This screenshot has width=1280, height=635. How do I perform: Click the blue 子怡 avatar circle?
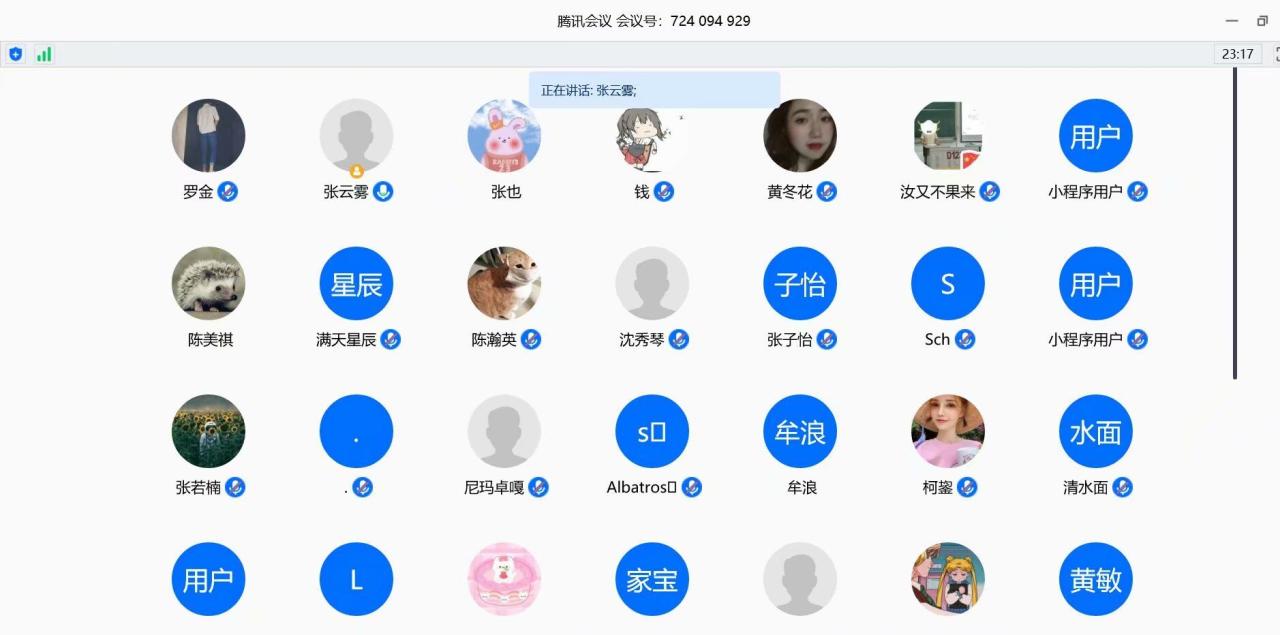pyautogui.click(x=800, y=283)
